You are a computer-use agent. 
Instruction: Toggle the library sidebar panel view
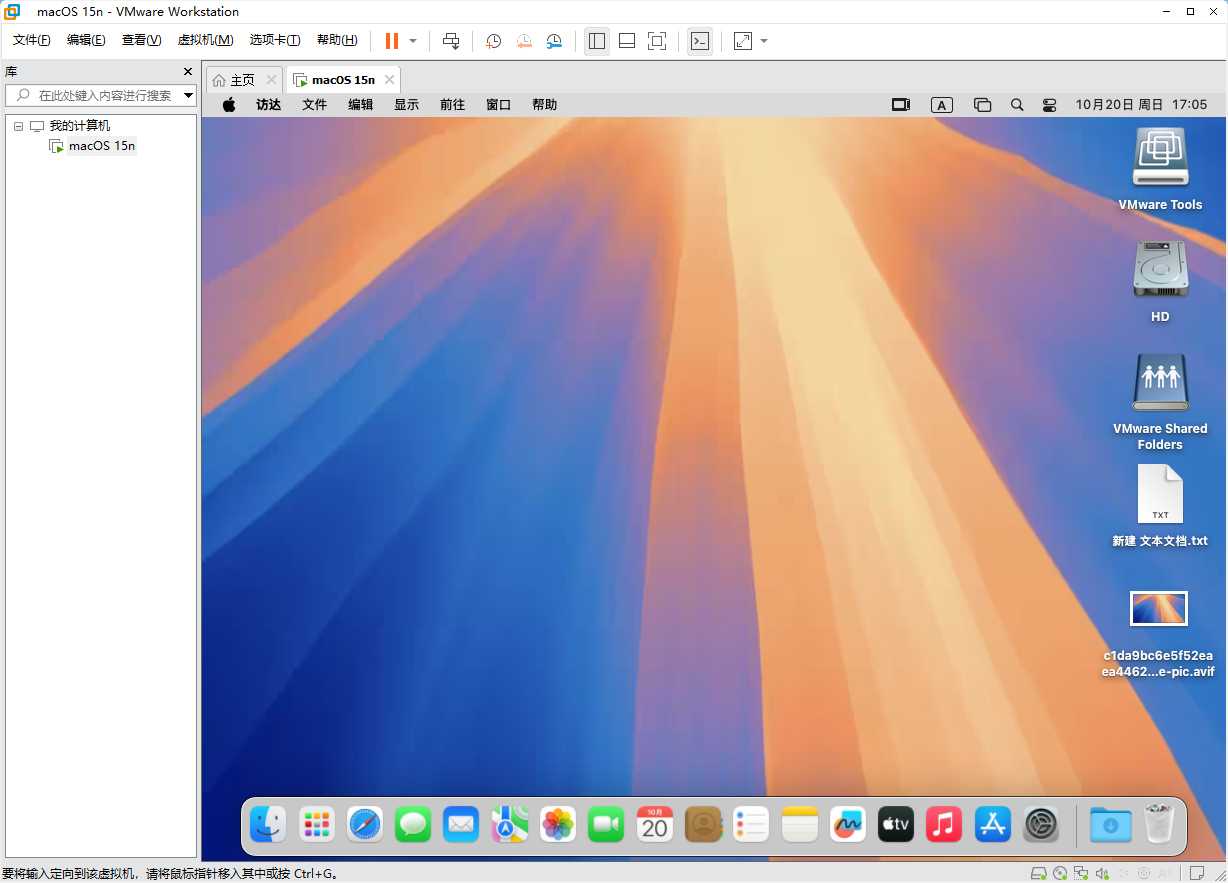point(597,41)
